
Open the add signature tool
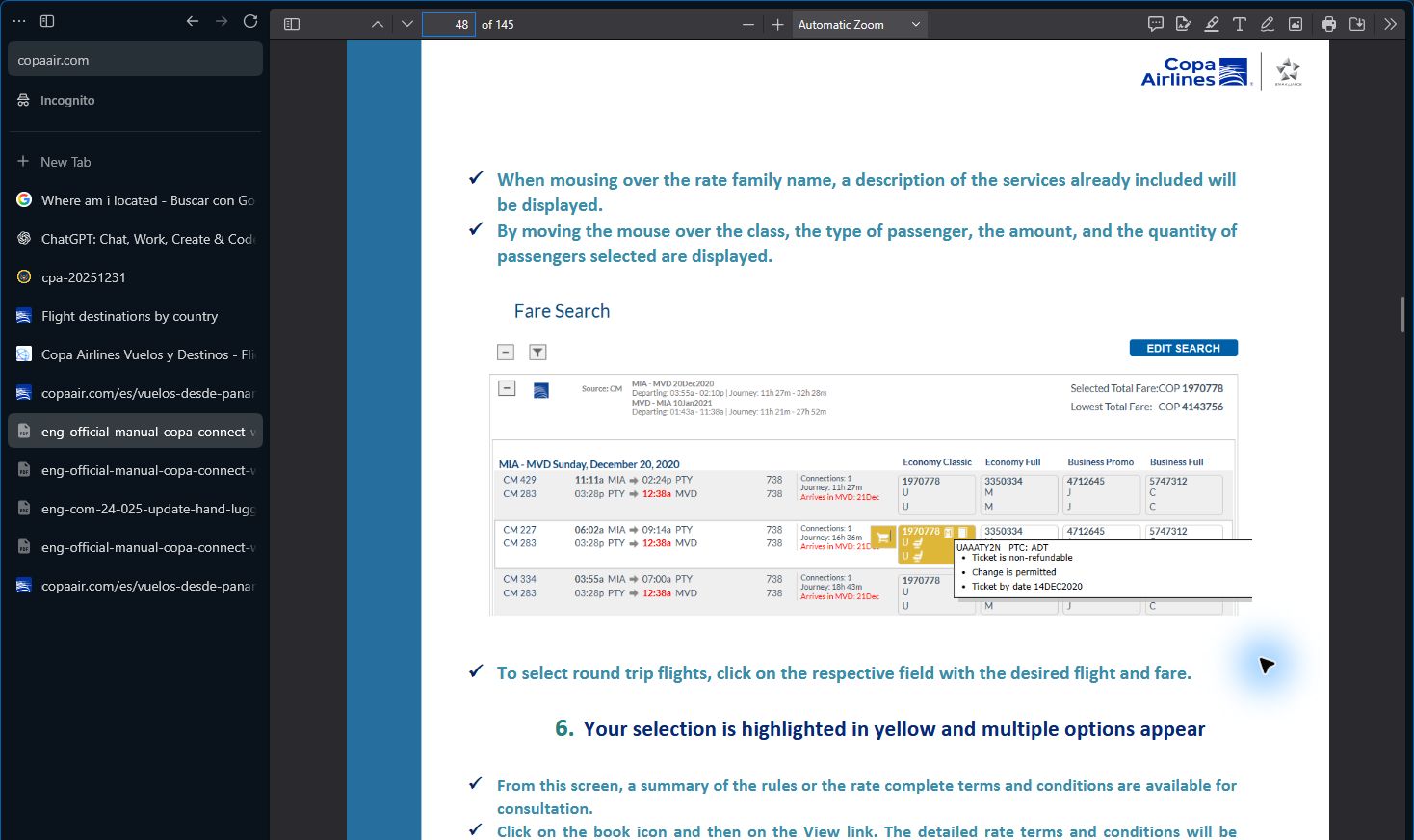pos(1184,24)
